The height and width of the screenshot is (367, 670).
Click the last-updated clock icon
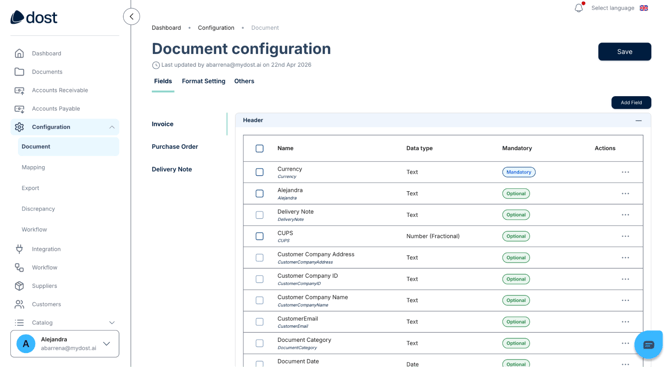156,65
